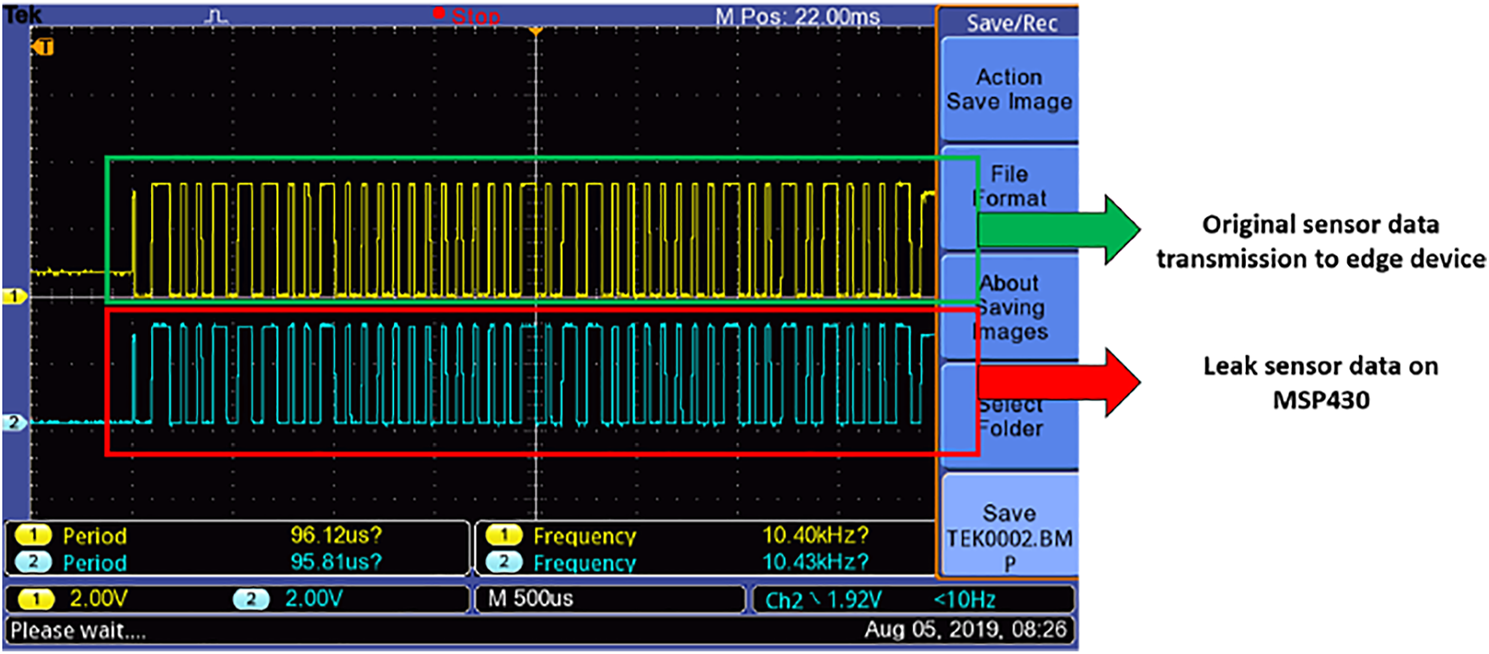Viewport: 1489px width, 654px height.
Task: Toggle acquisition with the Stop indicator
Action: [x=468, y=16]
